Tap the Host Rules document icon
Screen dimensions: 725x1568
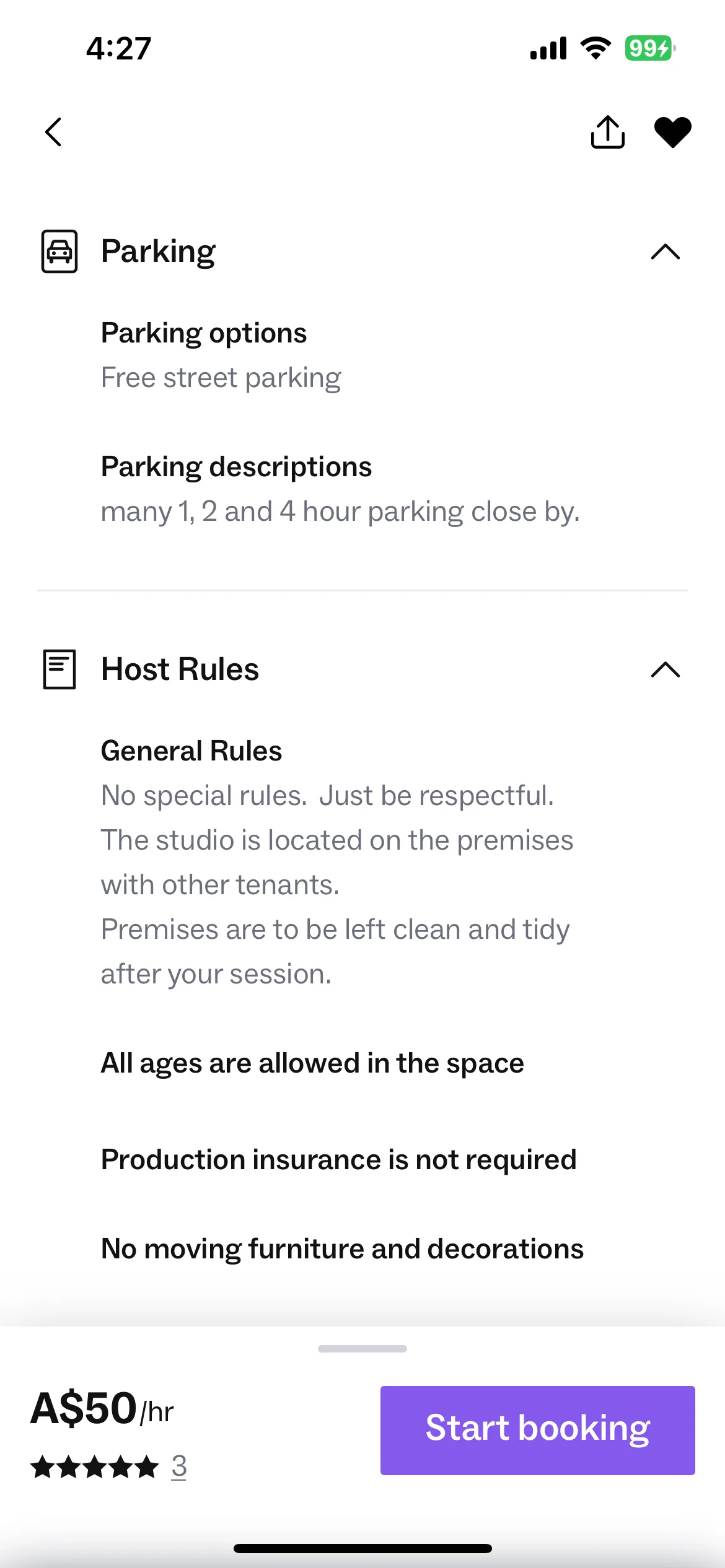tap(59, 669)
